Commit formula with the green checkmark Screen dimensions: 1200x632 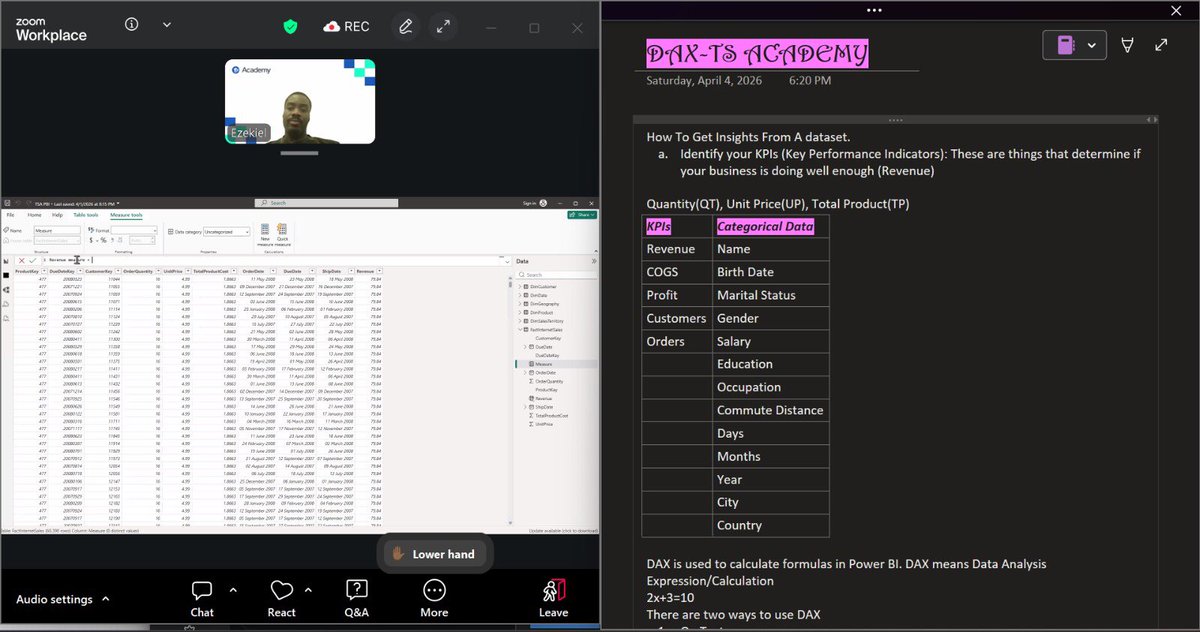[x=33, y=261]
